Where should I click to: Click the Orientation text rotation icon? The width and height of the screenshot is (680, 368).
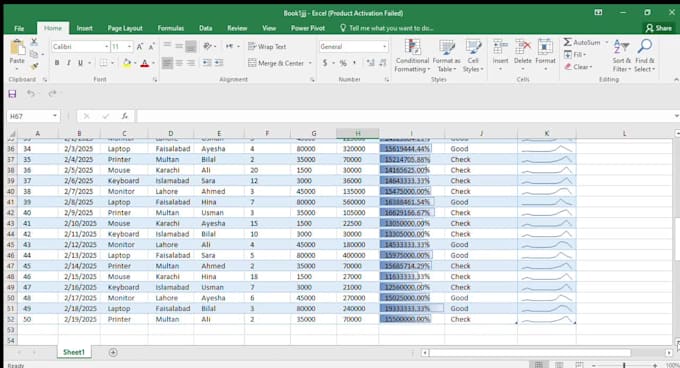pos(208,46)
